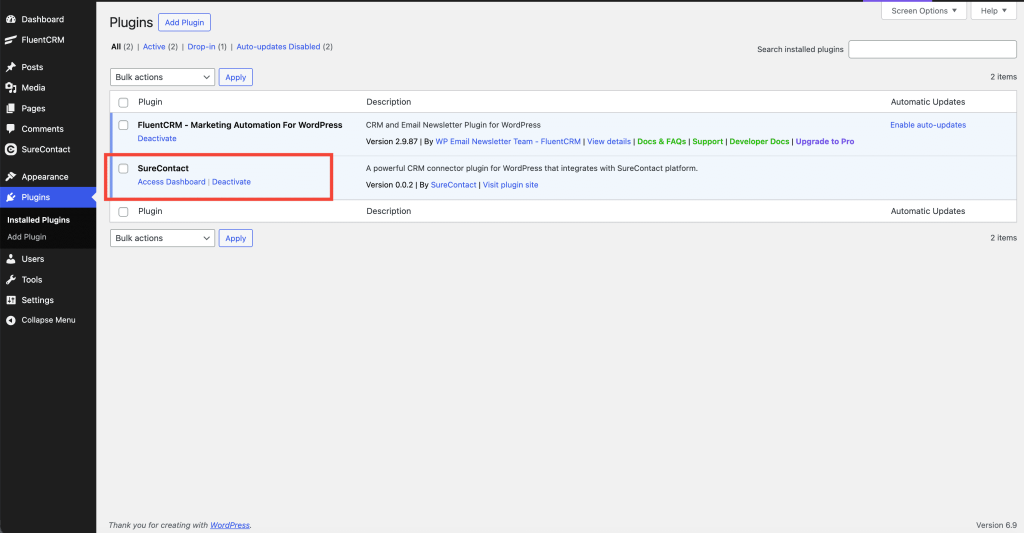
Task: Open WordPress link in footer
Action: (x=230, y=525)
